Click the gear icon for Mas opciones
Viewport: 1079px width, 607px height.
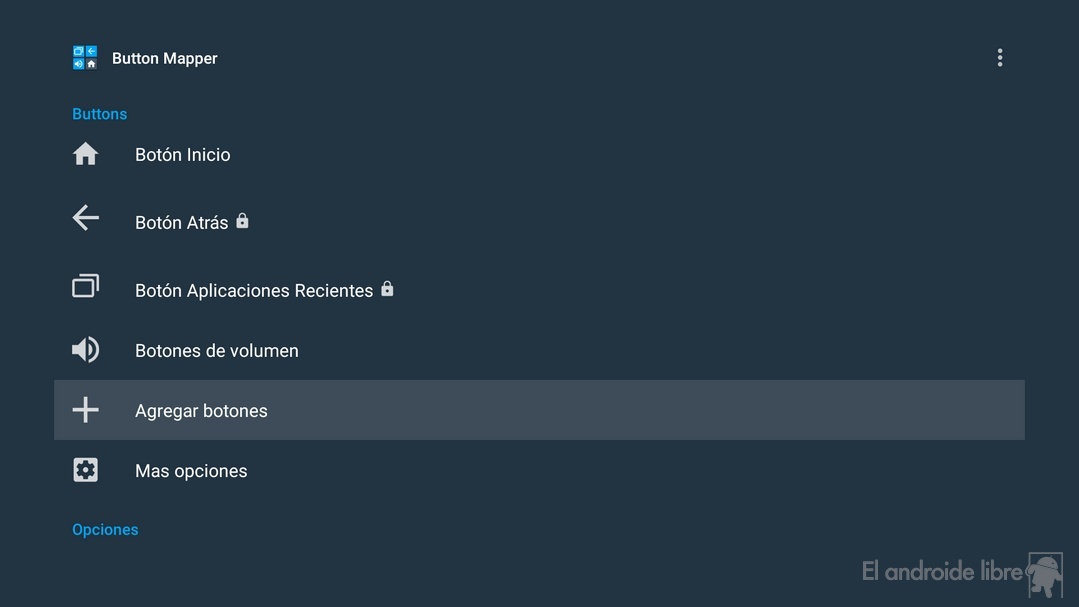(85, 470)
